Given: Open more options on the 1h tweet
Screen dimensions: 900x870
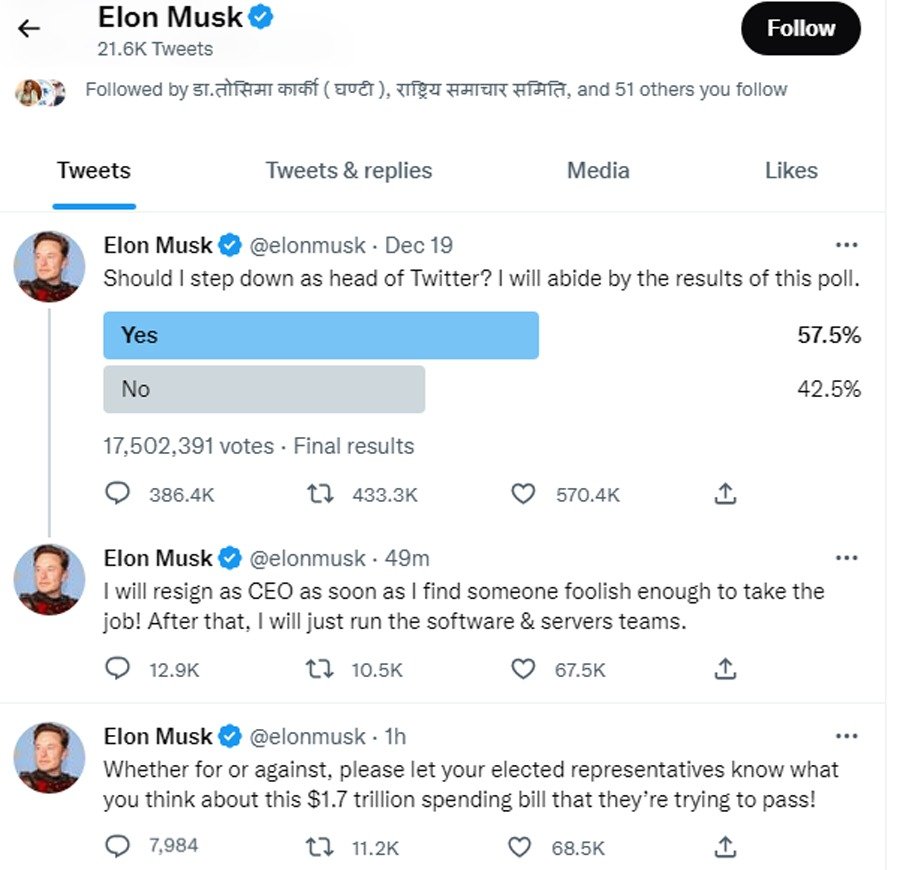Looking at the screenshot, I should click(846, 736).
